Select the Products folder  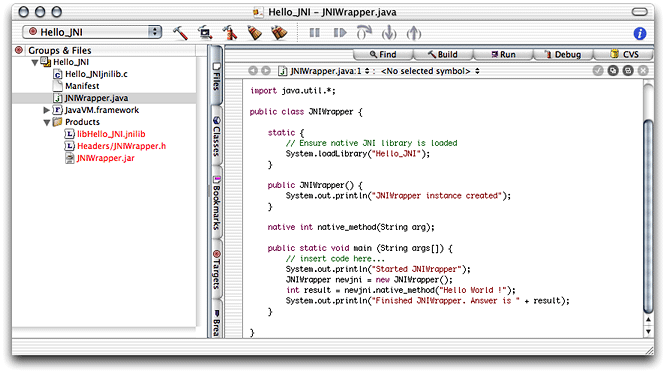[x=82, y=122]
